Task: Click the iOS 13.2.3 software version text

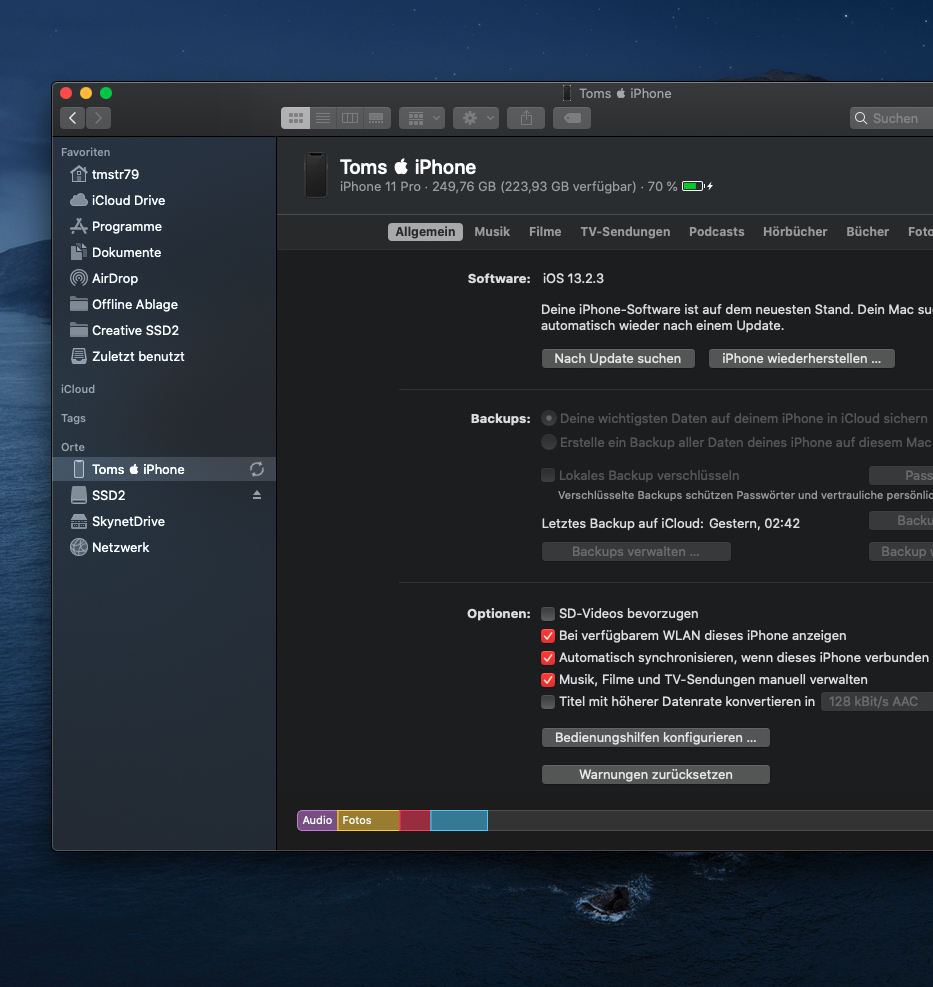Action: pos(573,278)
